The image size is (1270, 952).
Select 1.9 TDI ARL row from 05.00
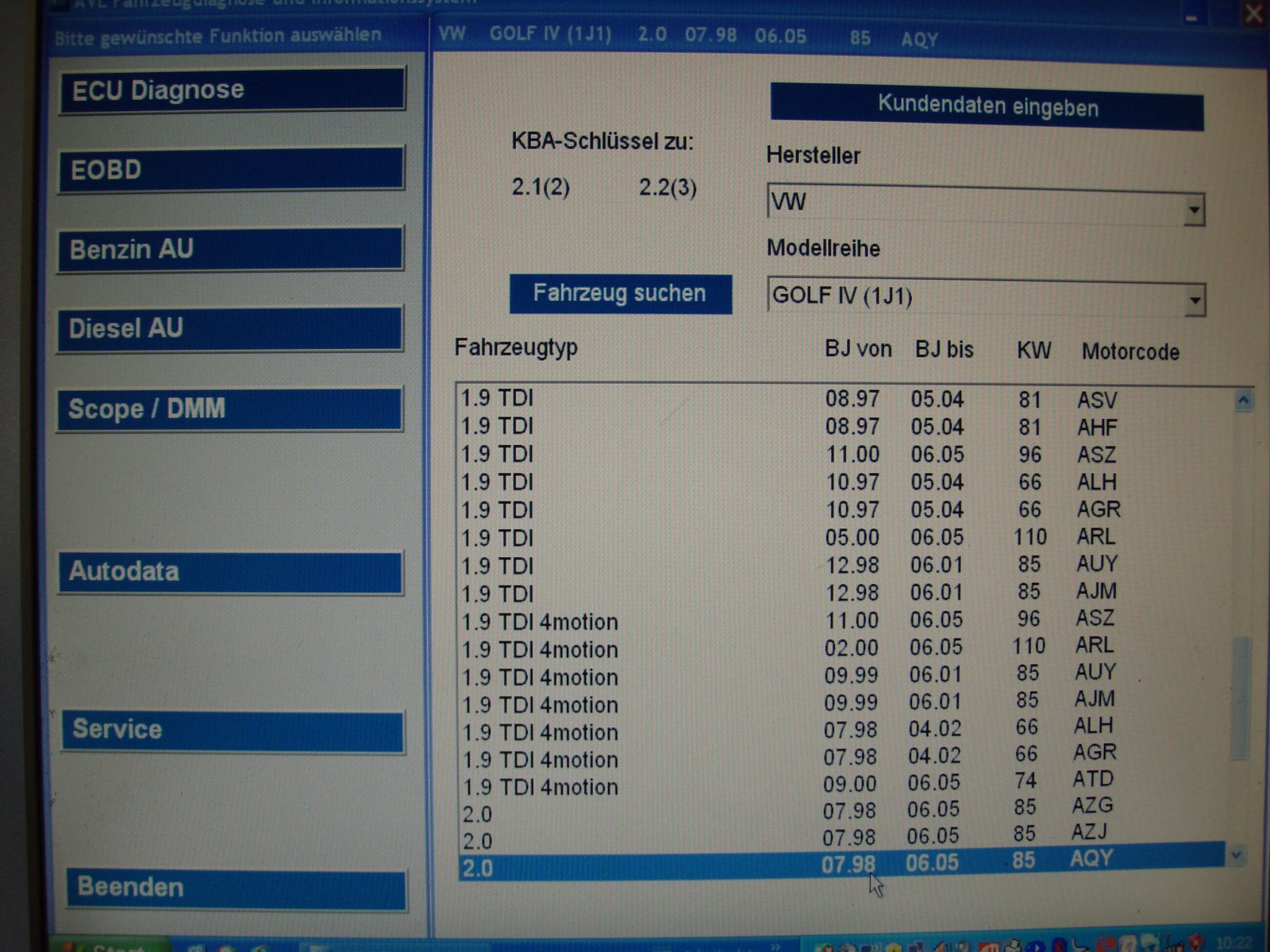(x=845, y=538)
